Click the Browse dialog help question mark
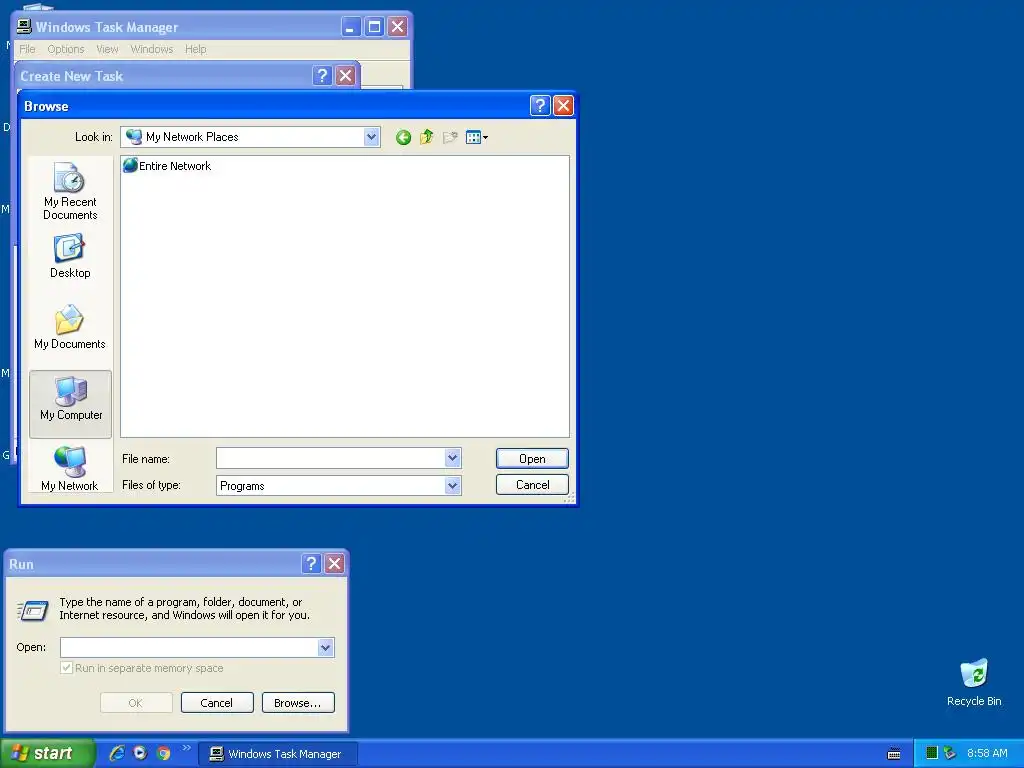The image size is (1024, 768). (x=540, y=105)
